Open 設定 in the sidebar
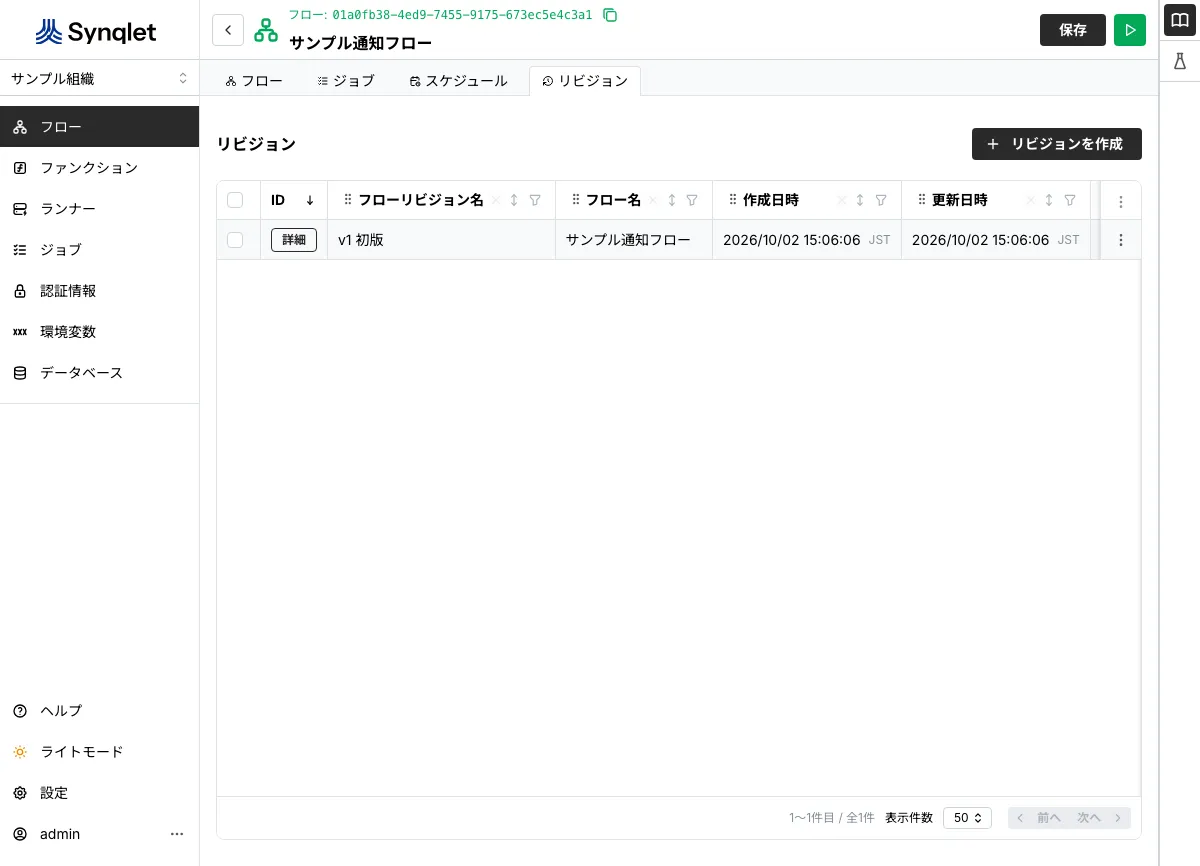Viewport: 1200px width, 866px height. 99,793
